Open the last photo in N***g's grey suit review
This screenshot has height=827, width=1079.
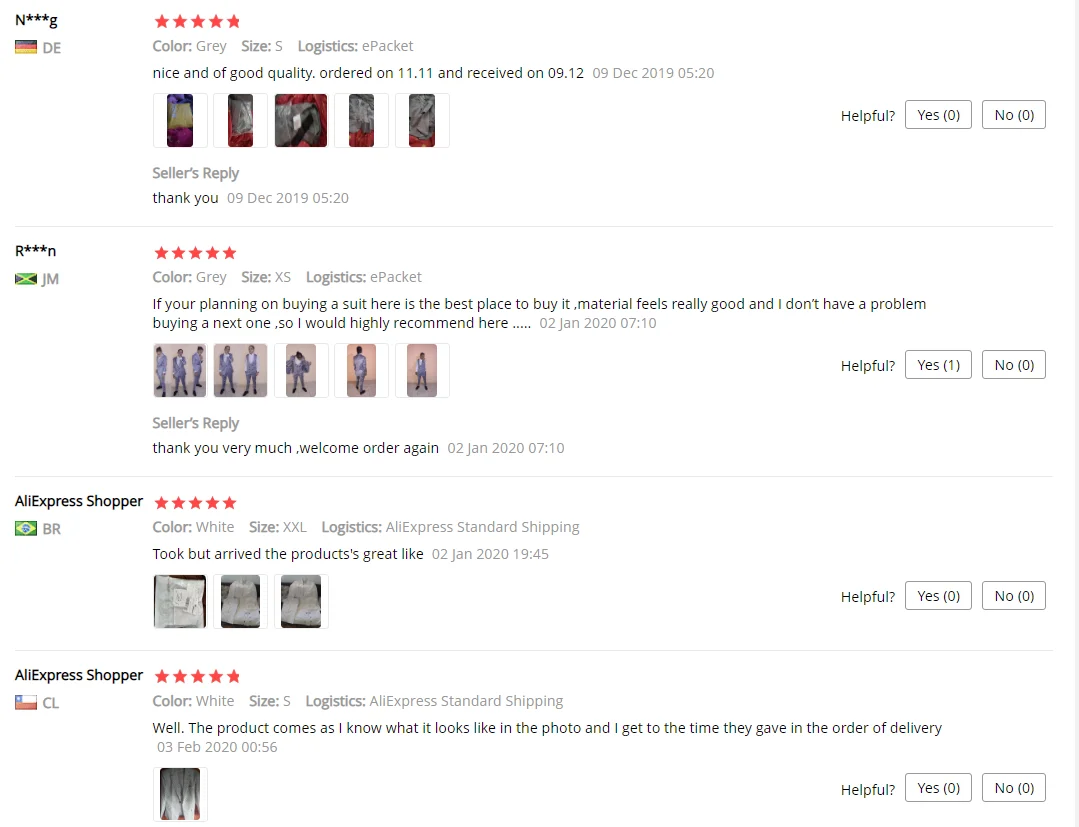422,120
